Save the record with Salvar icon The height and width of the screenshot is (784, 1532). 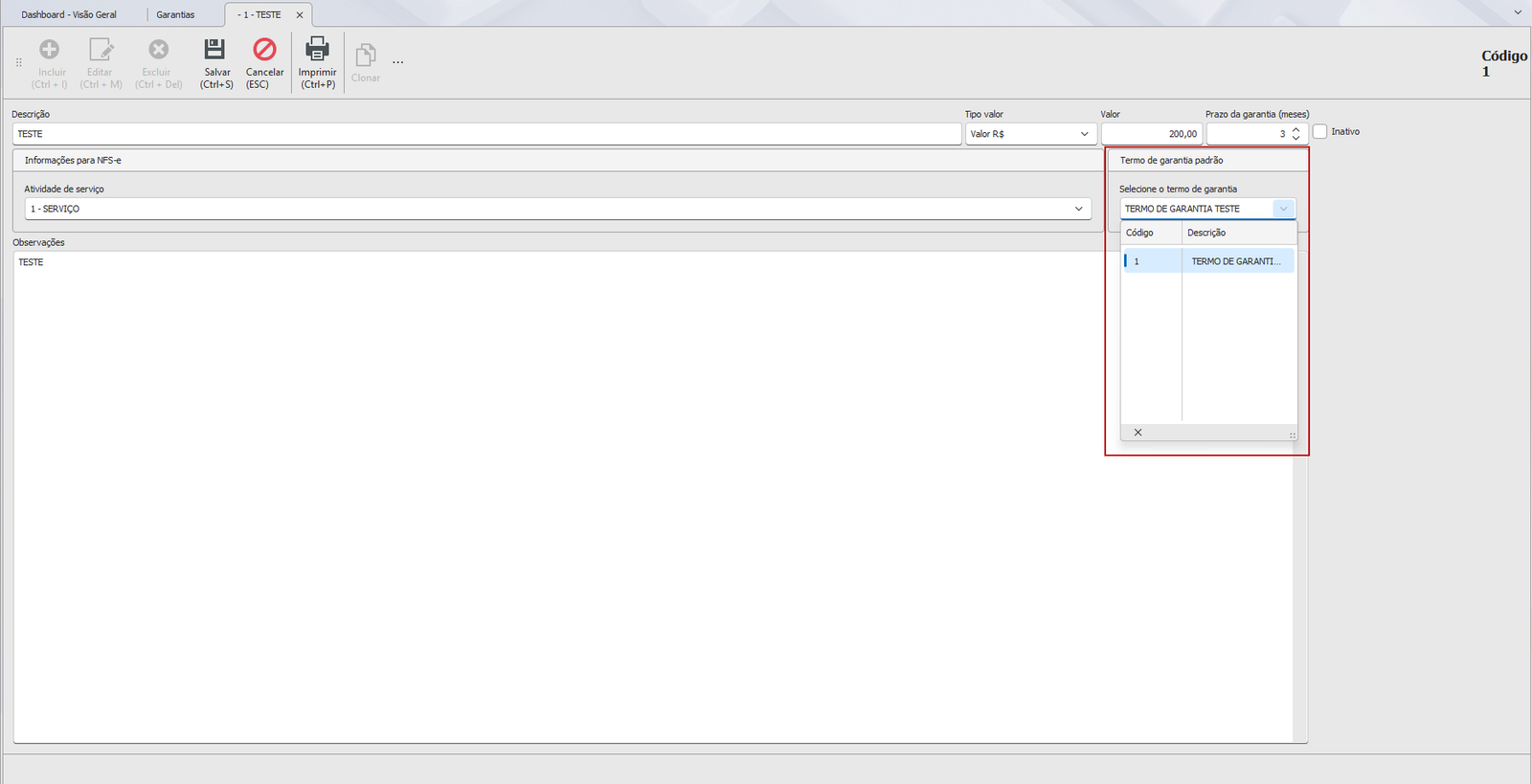[215, 49]
